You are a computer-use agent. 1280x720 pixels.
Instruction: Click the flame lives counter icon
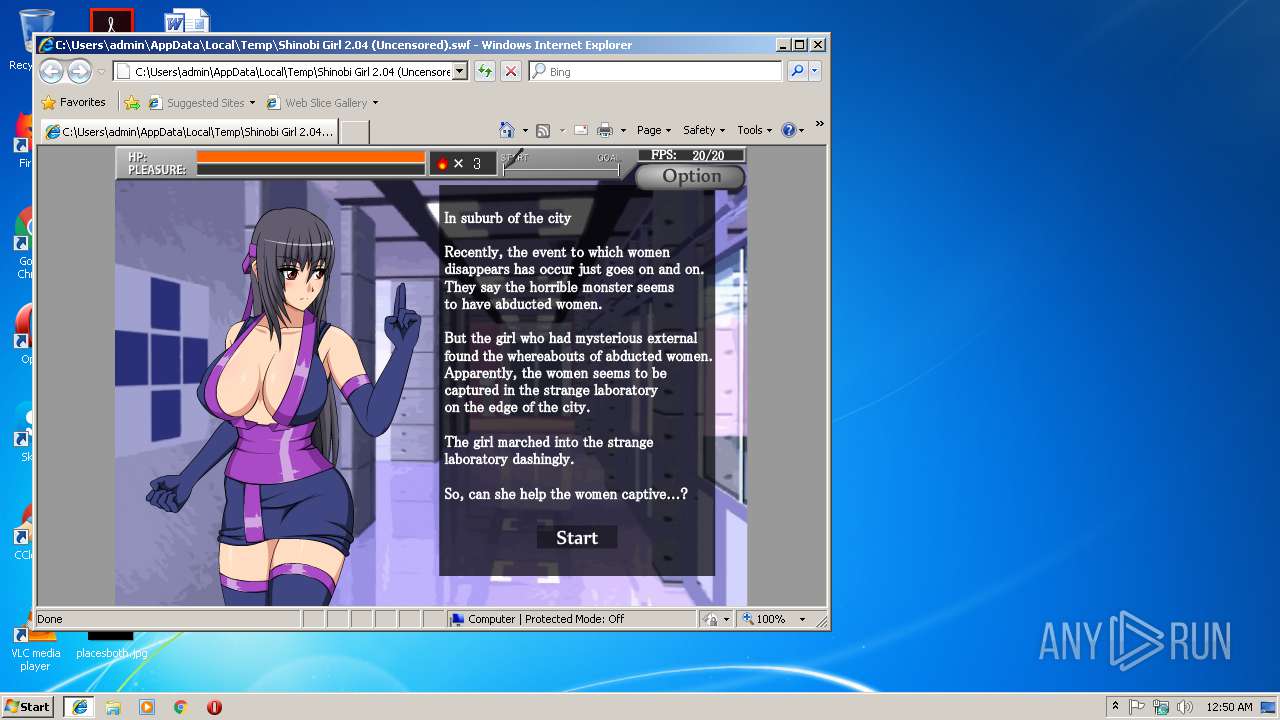click(x=443, y=163)
